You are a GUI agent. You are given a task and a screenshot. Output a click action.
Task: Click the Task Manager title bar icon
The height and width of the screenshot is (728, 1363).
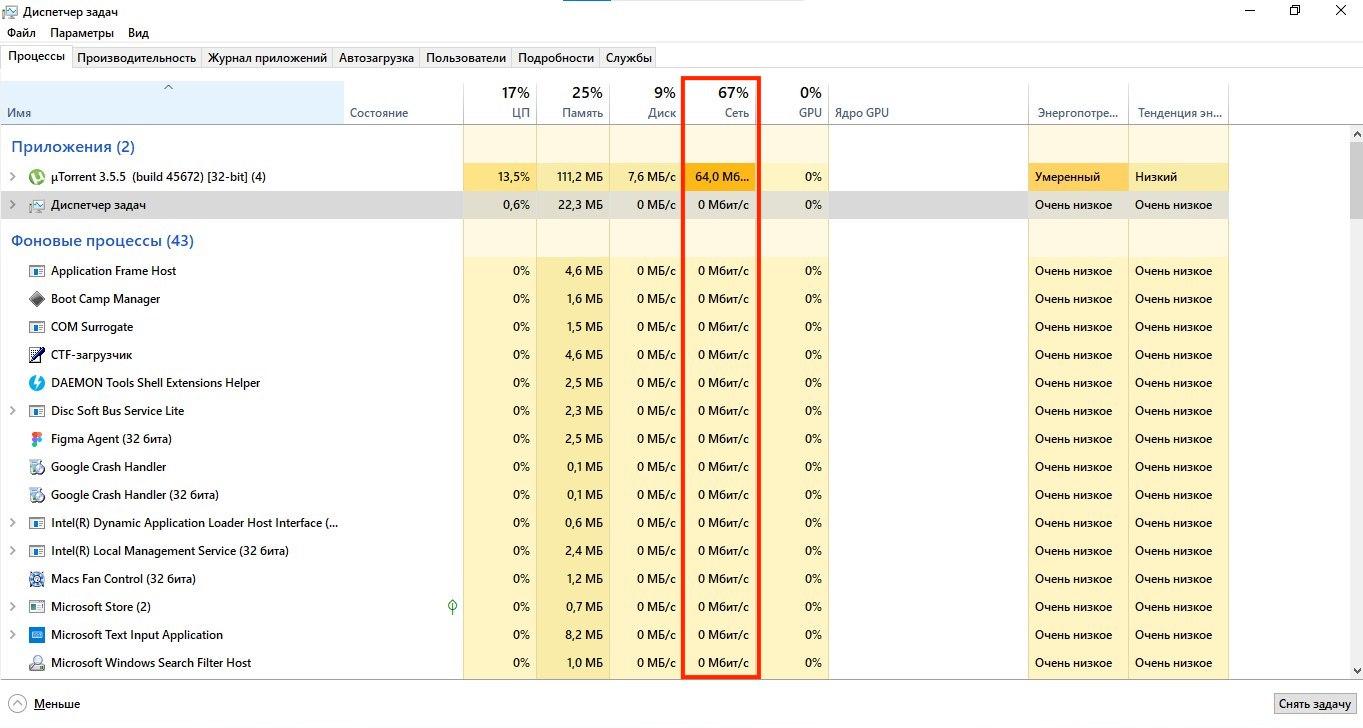point(11,11)
